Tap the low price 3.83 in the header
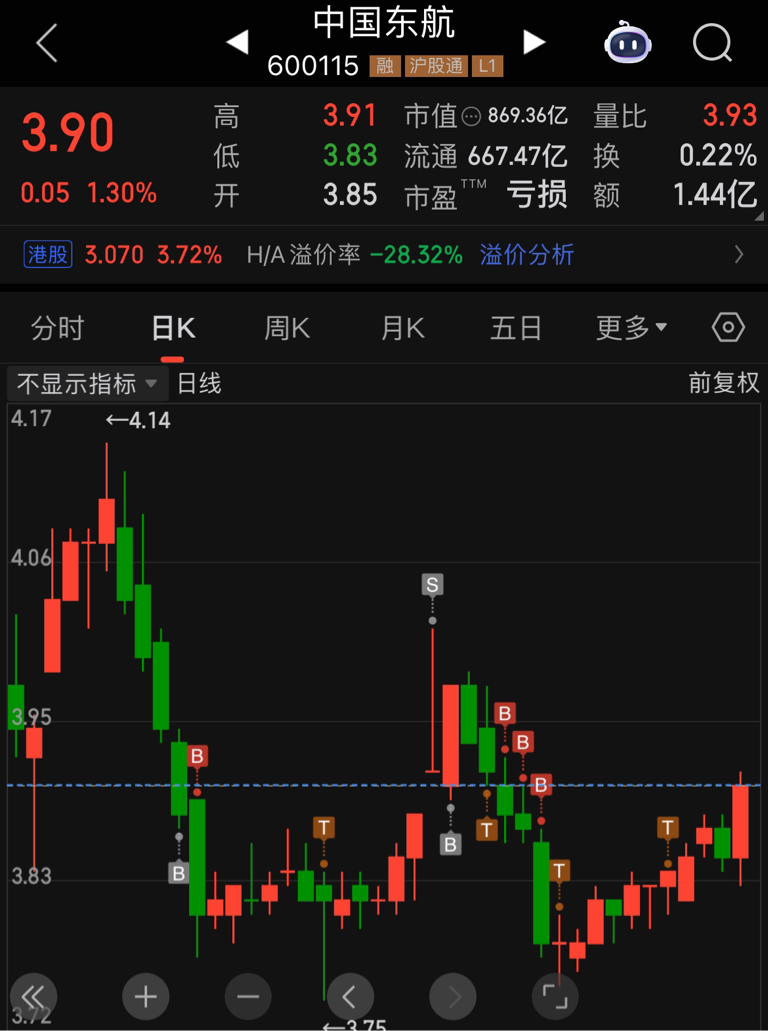 350,156
